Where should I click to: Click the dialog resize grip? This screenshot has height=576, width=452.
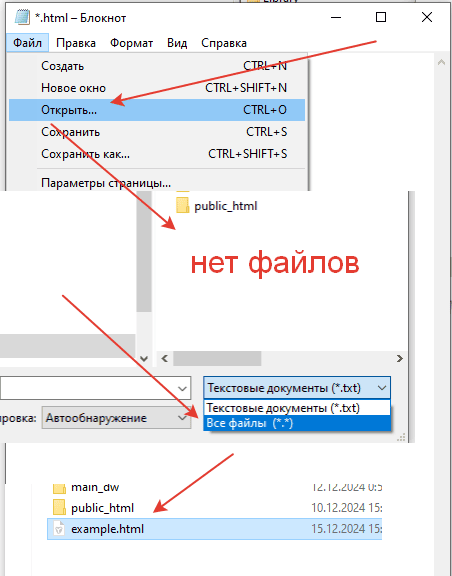(401, 437)
